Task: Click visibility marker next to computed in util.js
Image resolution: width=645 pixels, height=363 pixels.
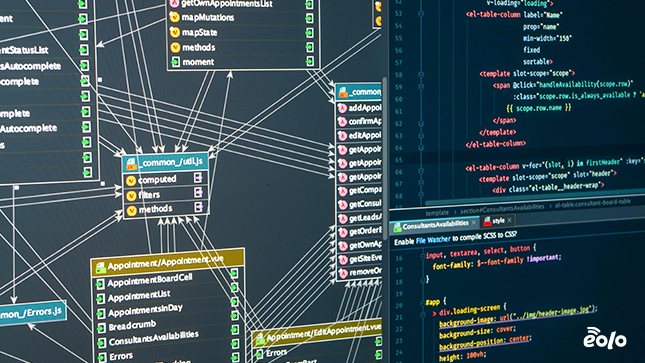Action: coord(198,178)
